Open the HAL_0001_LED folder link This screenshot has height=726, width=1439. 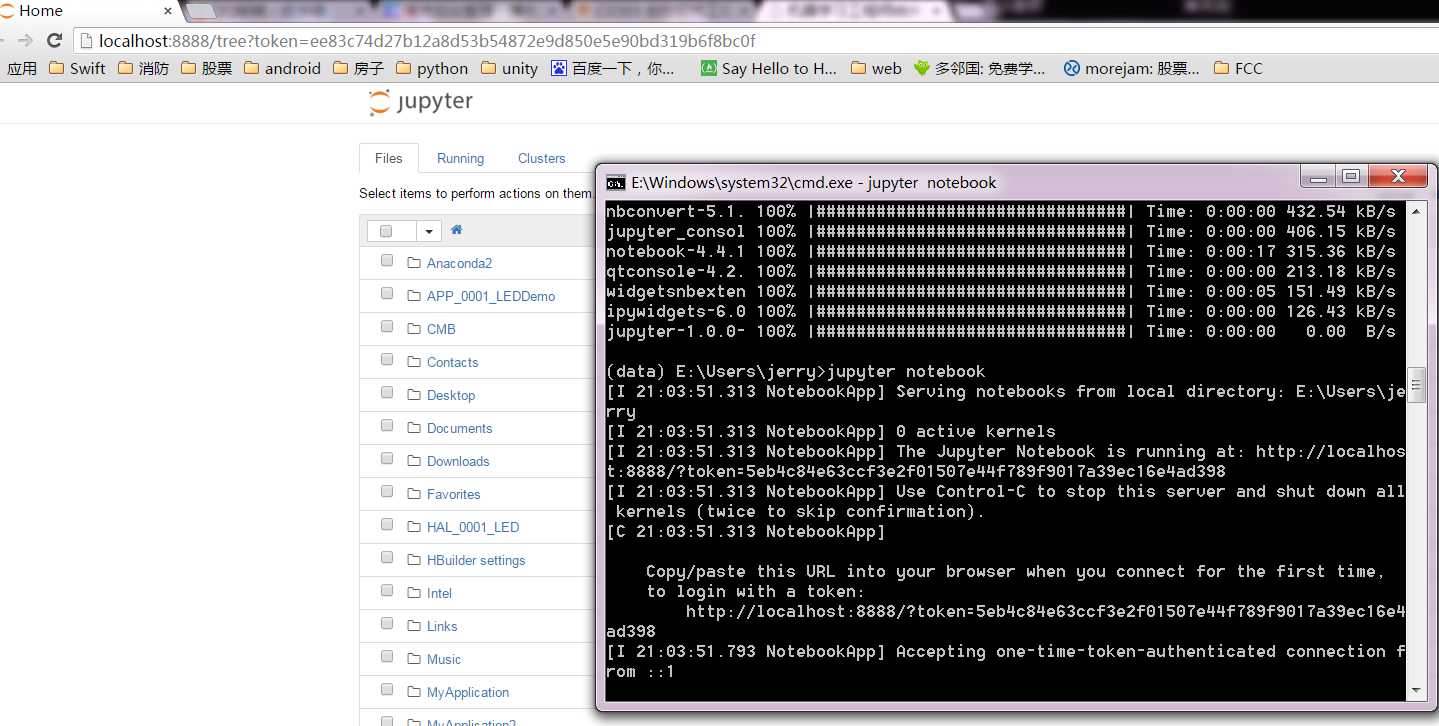tap(473, 527)
